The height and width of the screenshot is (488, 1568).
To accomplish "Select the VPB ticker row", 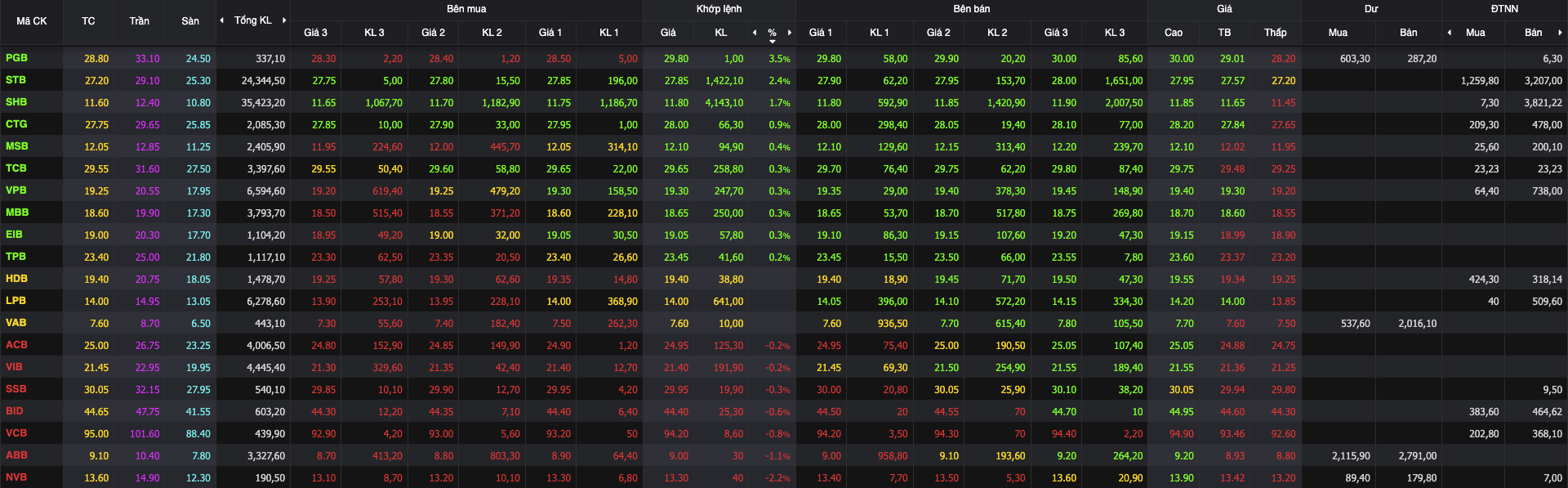I will pyautogui.click(x=784, y=190).
